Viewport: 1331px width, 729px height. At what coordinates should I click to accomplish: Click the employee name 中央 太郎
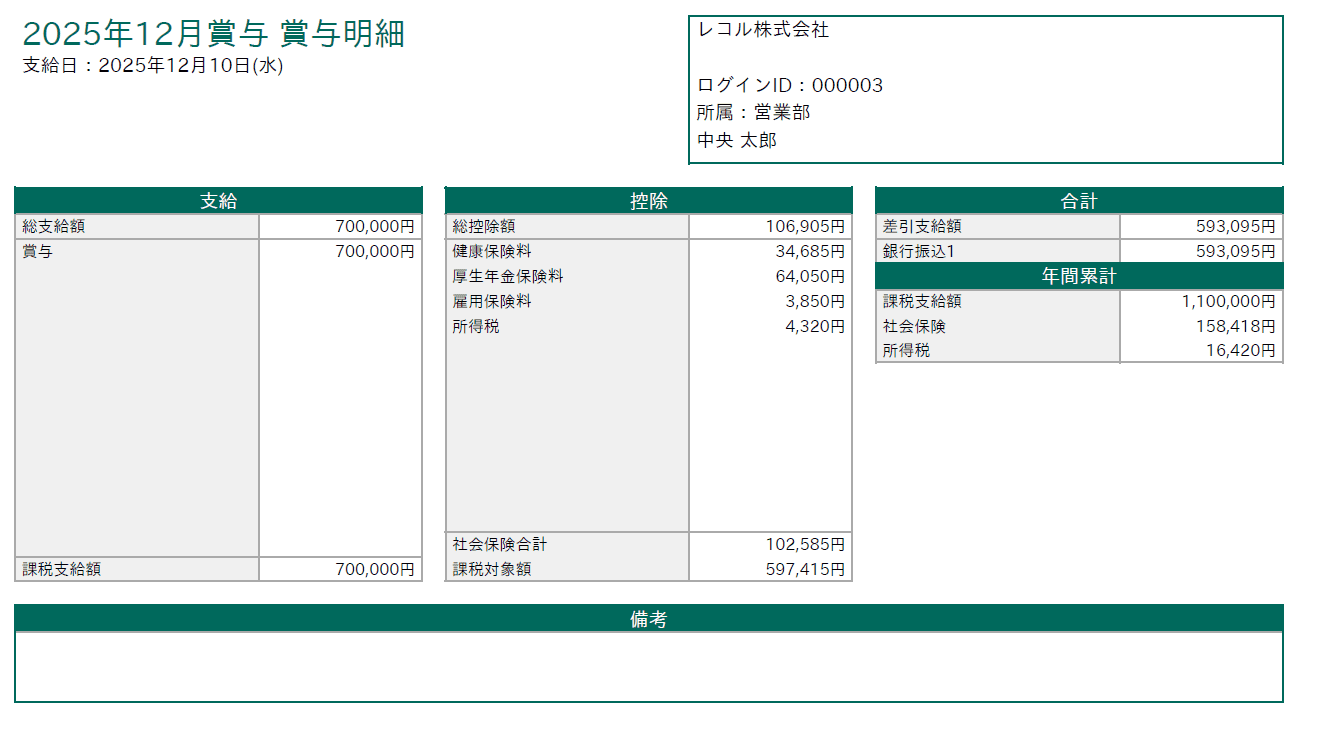[x=737, y=140]
